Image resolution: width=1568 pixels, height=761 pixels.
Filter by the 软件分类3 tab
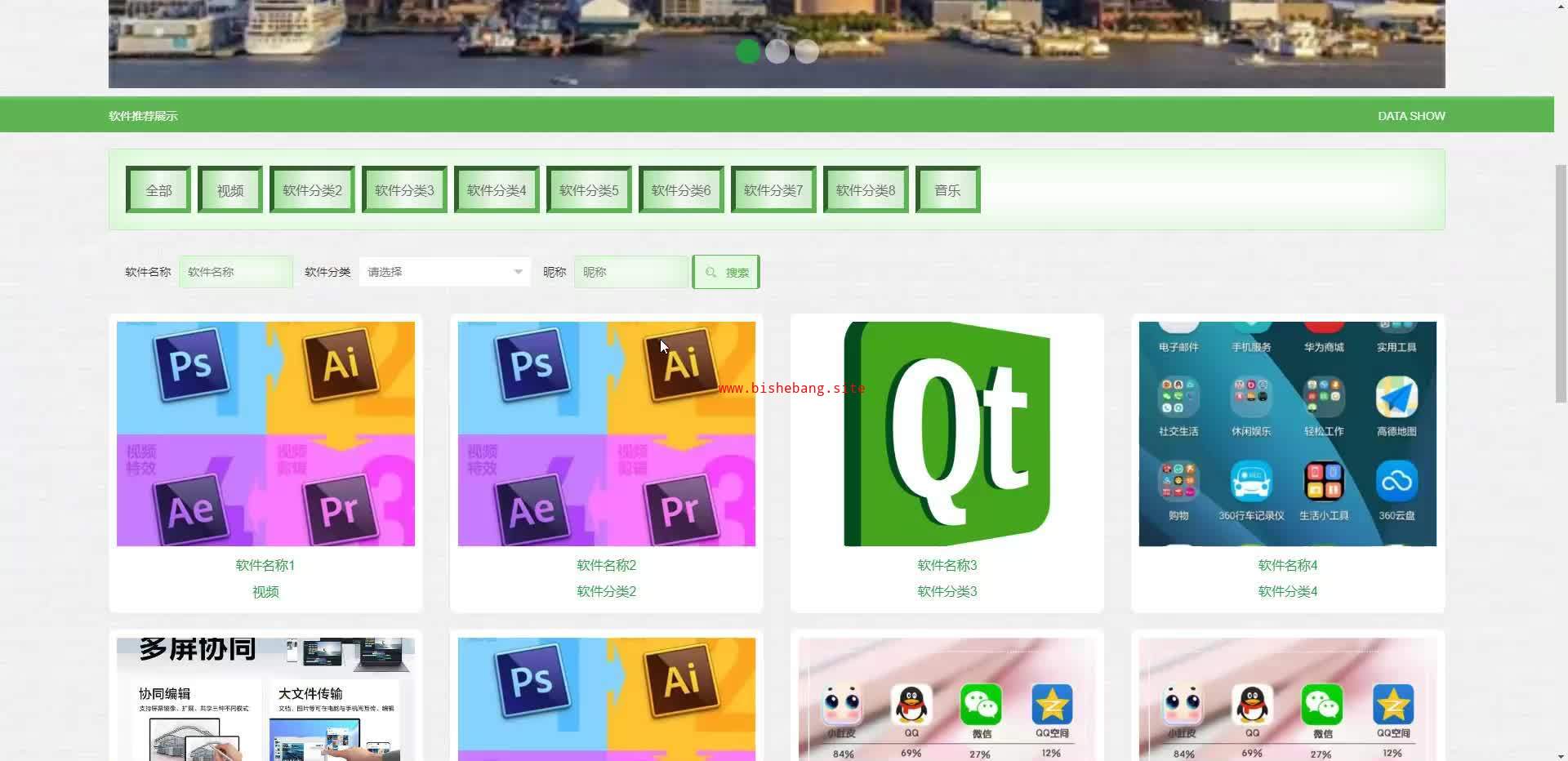404,190
